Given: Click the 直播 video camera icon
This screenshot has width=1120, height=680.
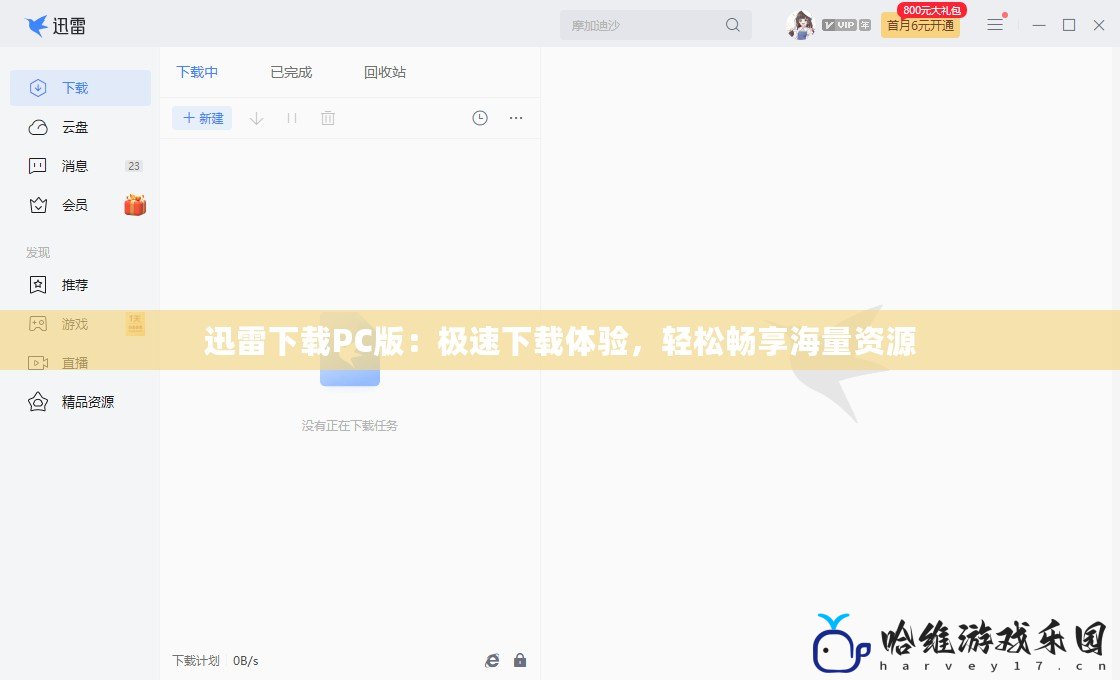Looking at the screenshot, I should [38, 363].
